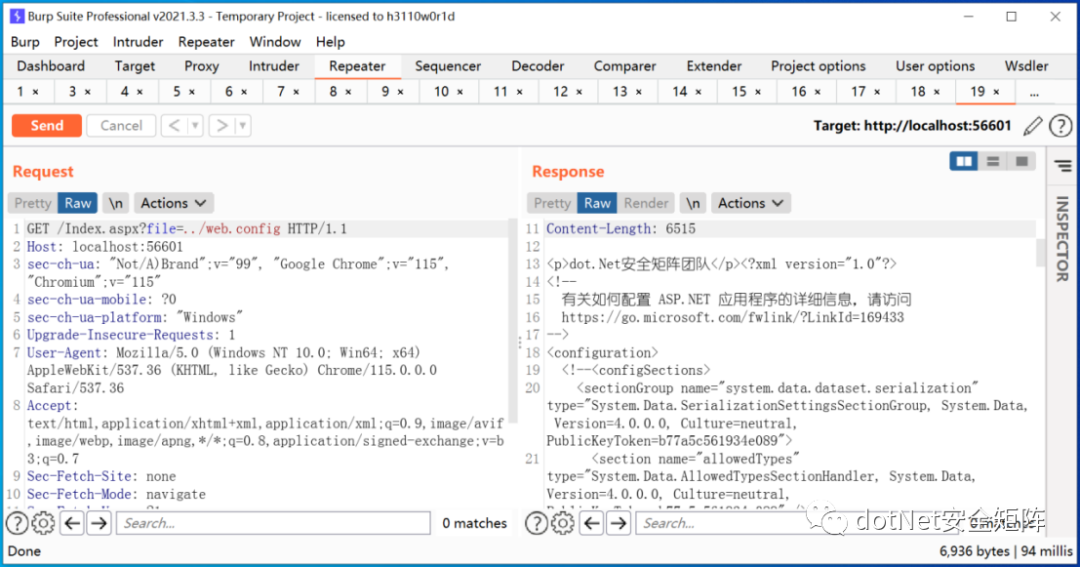
Task: Select combined tabbed layout view
Action: click(x=1021, y=161)
